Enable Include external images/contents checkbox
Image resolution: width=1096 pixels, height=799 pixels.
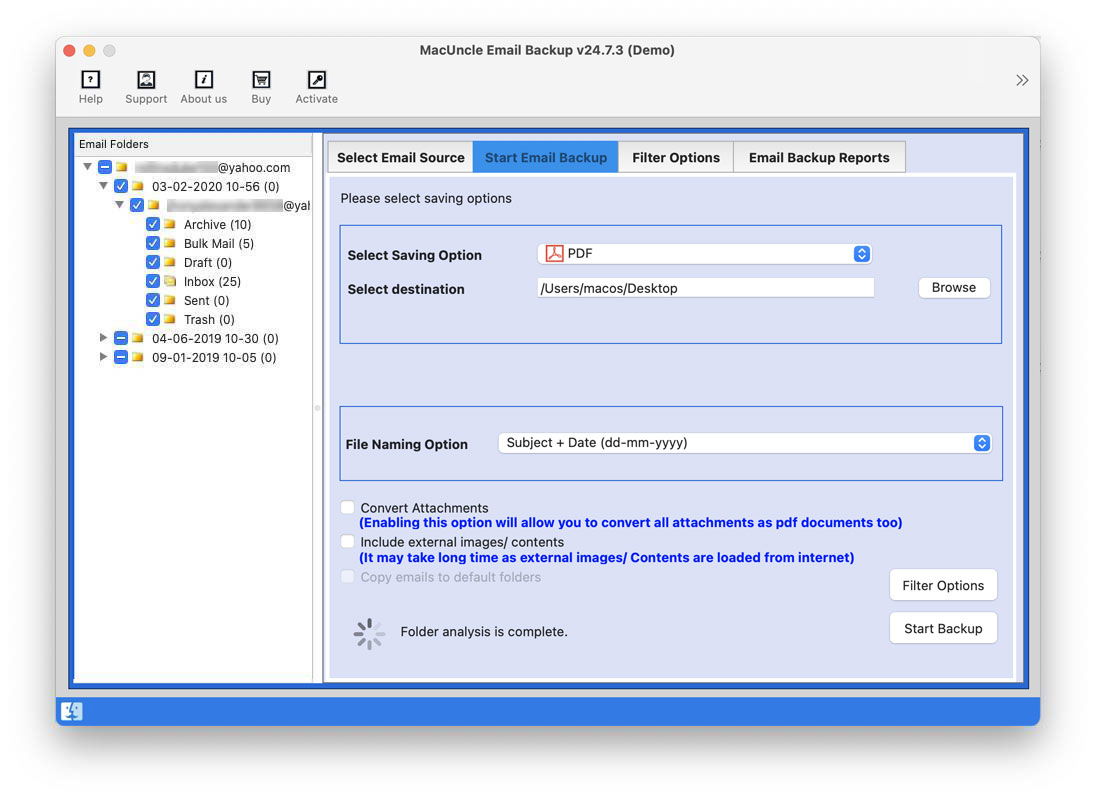coord(347,542)
